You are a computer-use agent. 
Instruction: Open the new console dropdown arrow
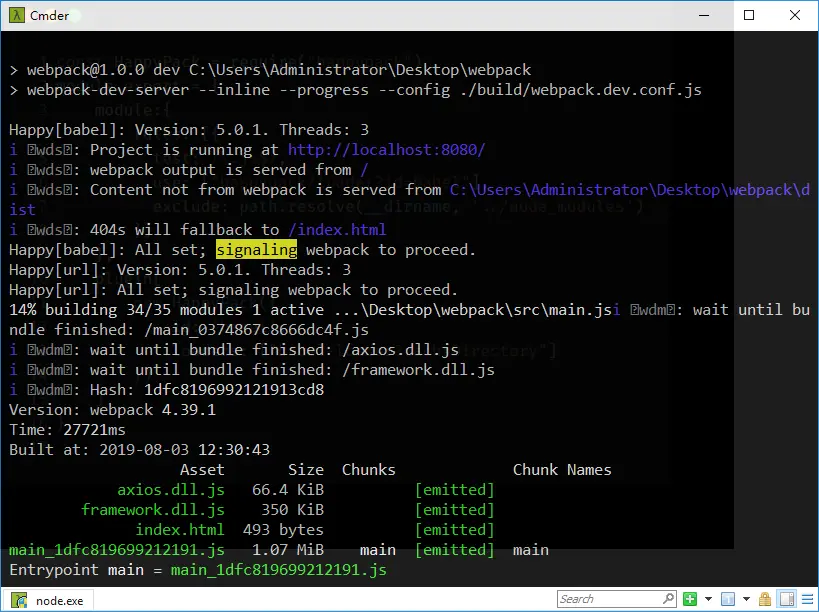[x=708, y=599]
